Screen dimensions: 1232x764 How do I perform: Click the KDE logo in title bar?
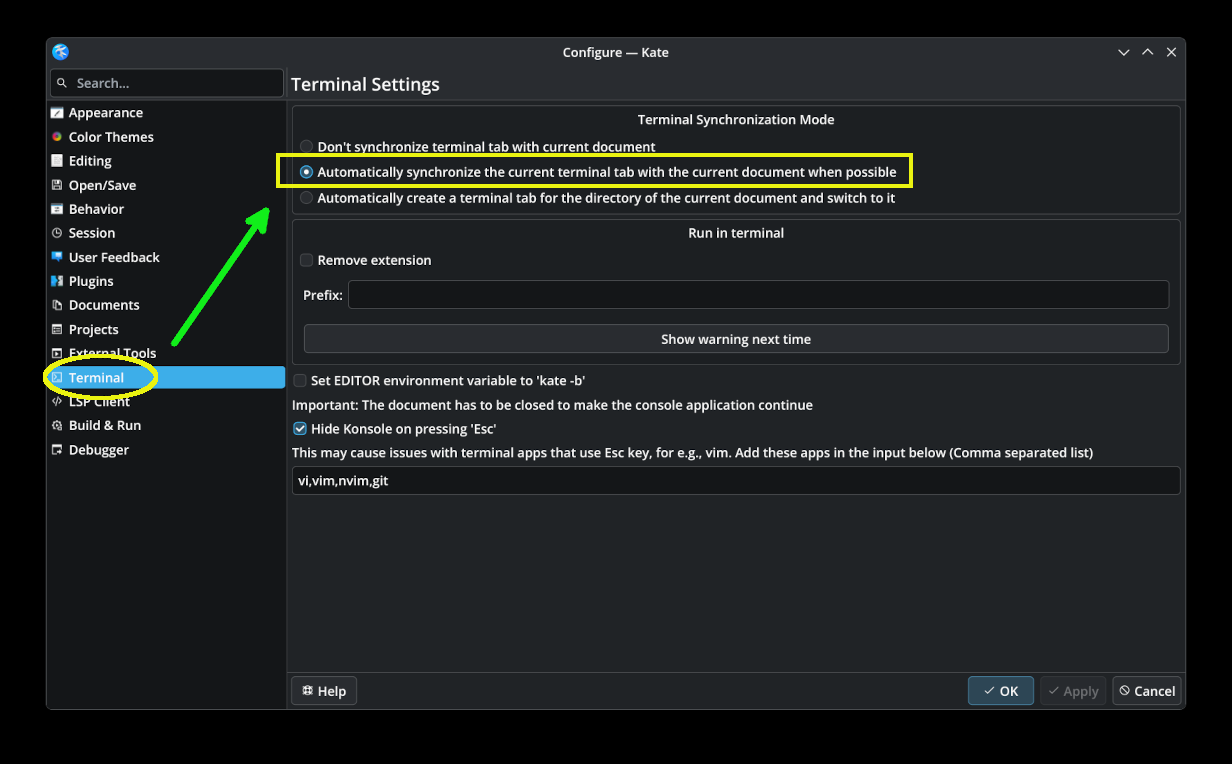pyautogui.click(x=61, y=52)
